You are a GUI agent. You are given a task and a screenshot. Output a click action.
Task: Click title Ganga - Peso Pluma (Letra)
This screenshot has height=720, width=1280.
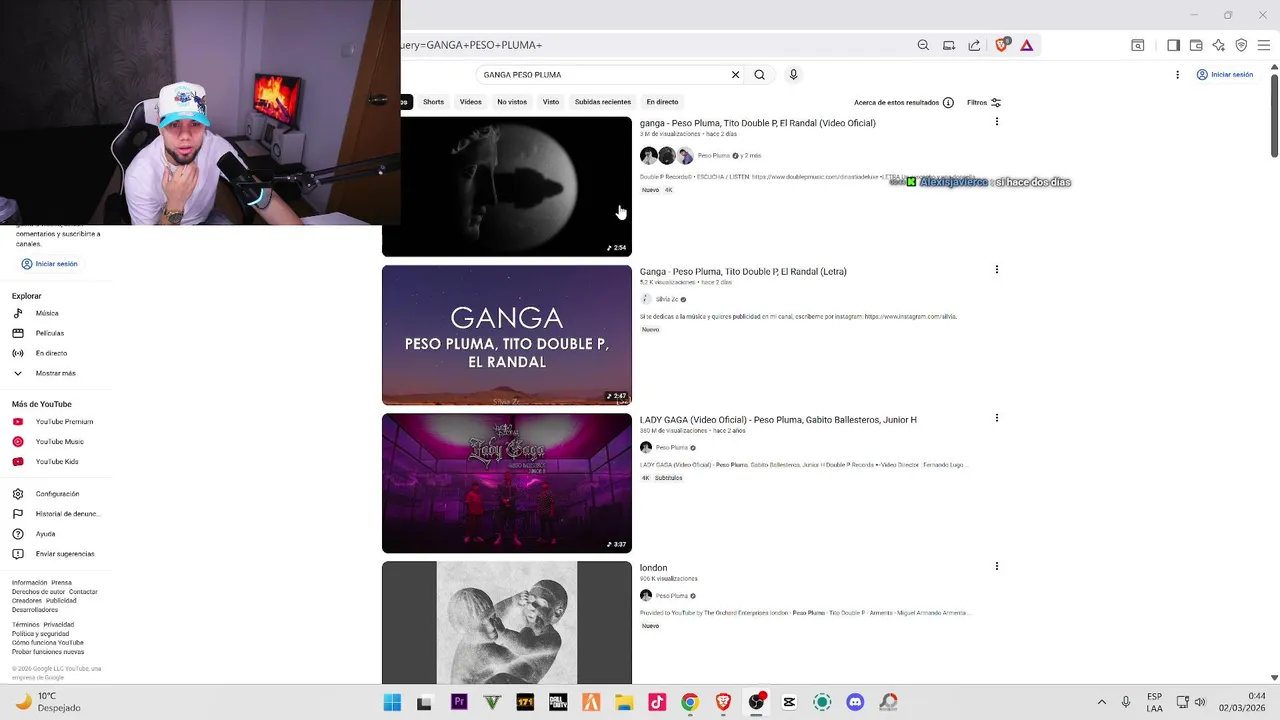tap(743, 271)
